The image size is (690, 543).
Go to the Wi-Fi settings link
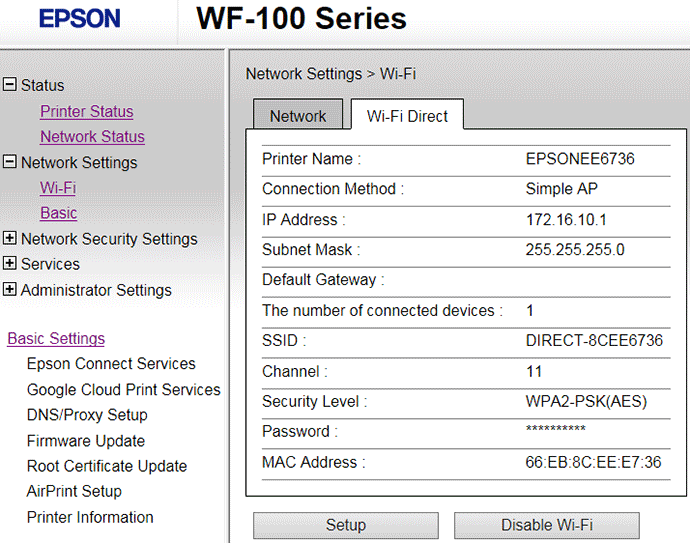click(58, 188)
